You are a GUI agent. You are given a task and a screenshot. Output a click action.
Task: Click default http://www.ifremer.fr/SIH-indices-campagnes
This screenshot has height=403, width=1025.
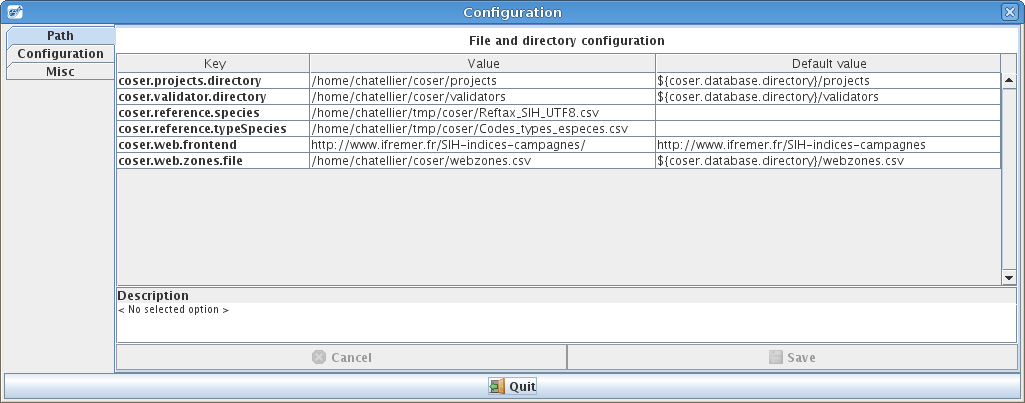828,145
